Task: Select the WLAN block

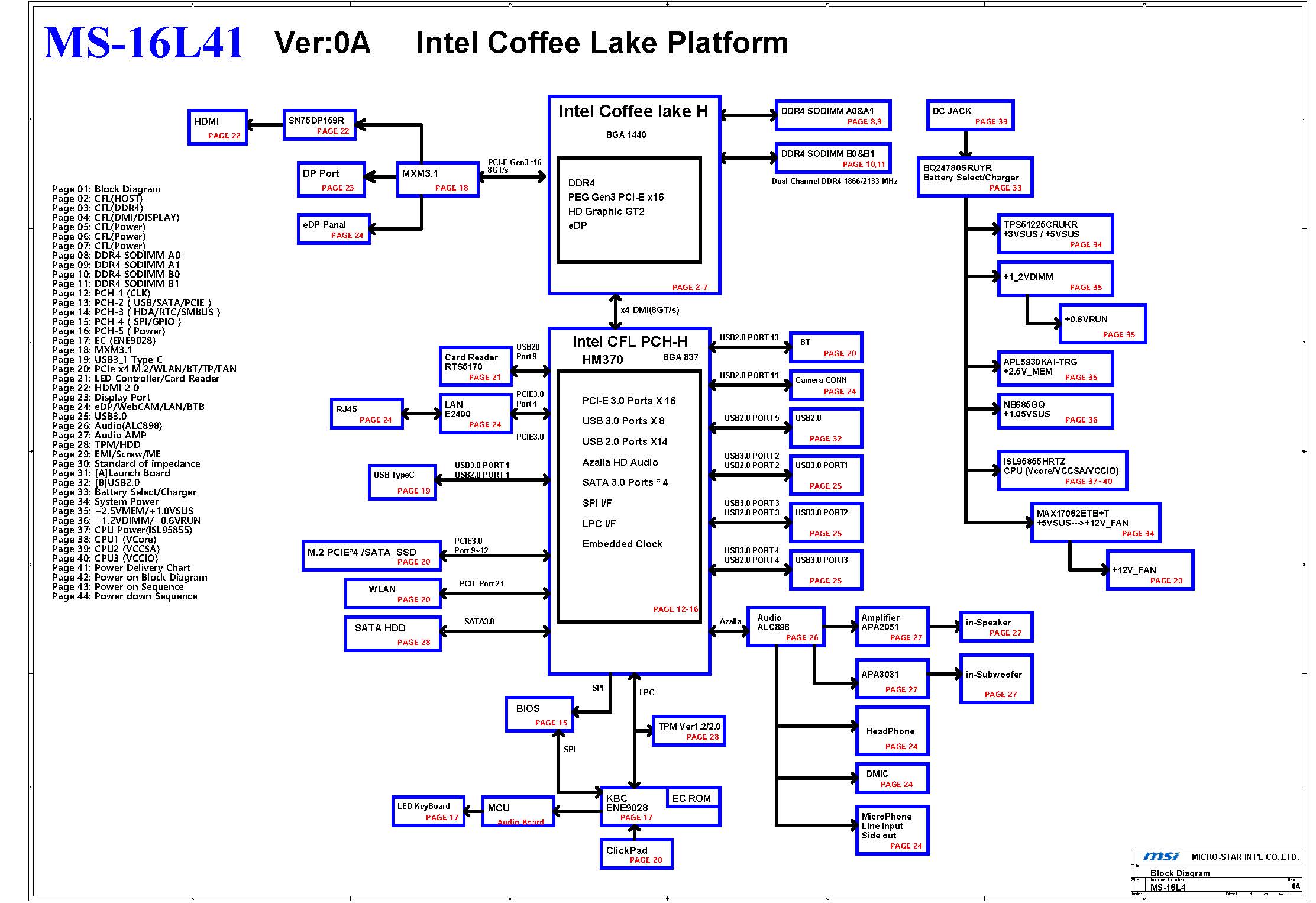Action: click(393, 594)
